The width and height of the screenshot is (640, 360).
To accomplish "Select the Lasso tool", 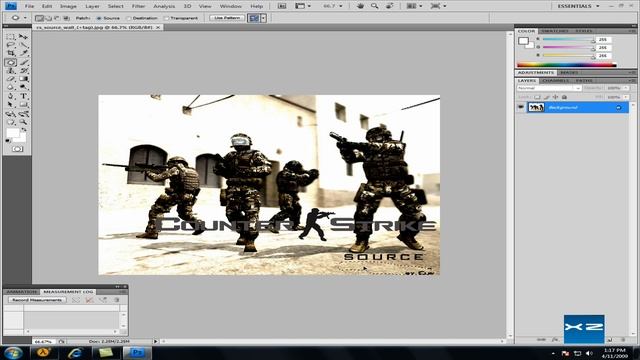I will [x=11, y=45].
